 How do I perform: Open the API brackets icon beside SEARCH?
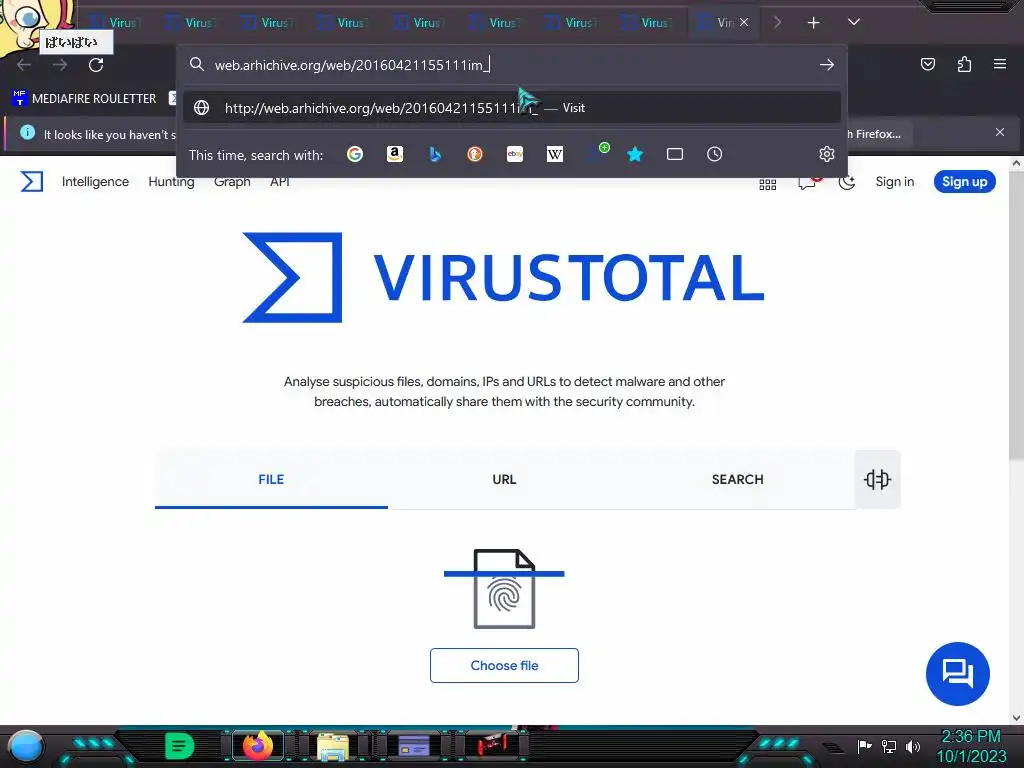[877, 479]
